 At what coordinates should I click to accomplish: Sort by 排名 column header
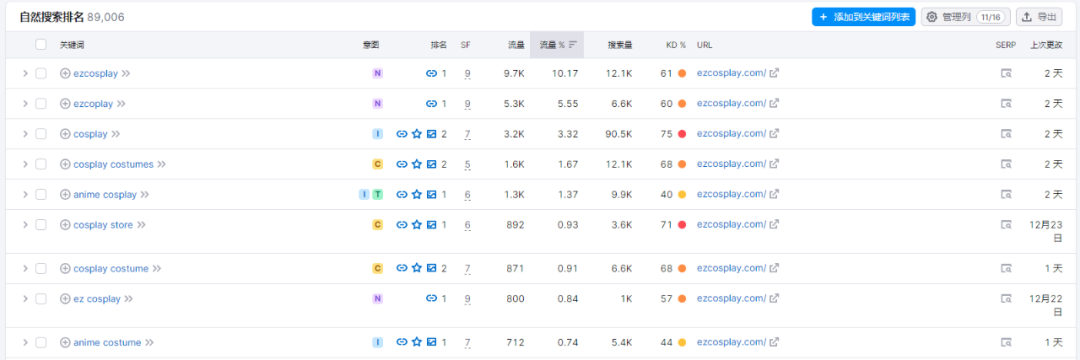(x=439, y=45)
